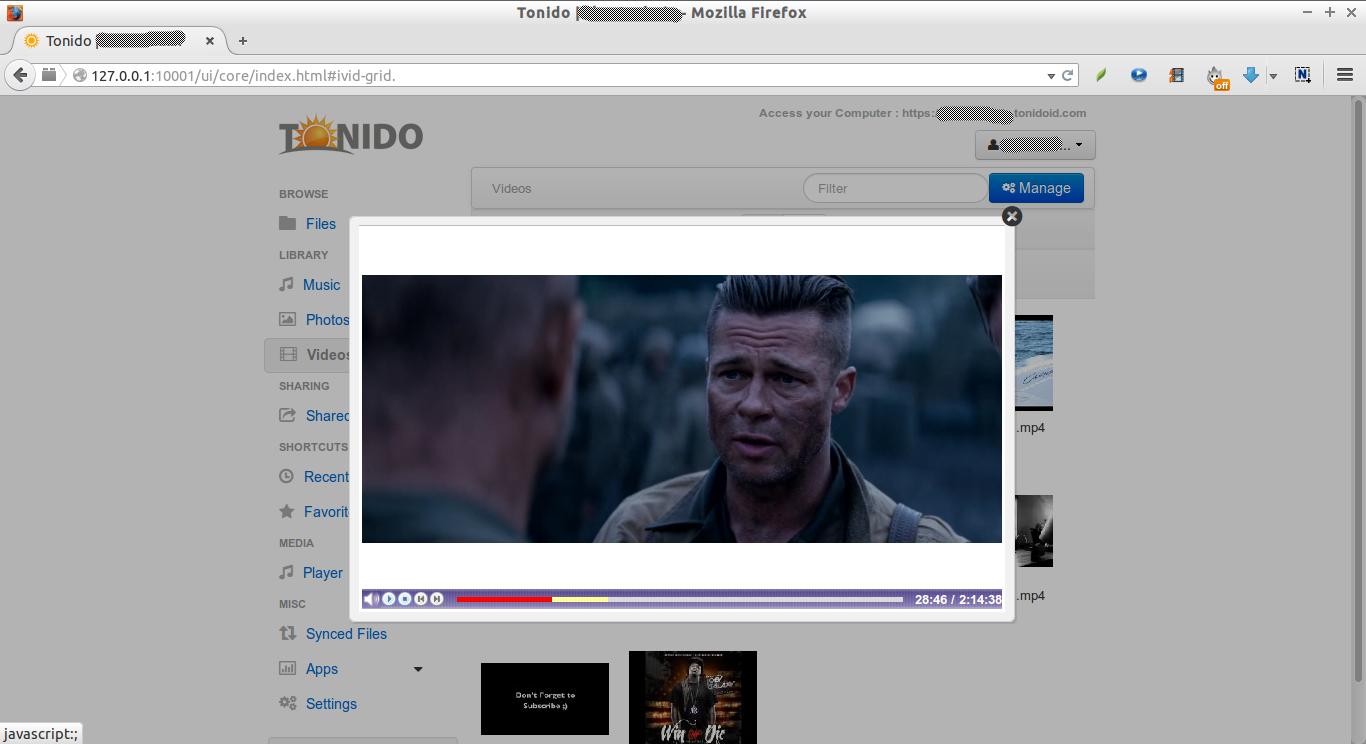Skip to next track in player
This screenshot has width=1366, height=744.
click(437, 599)
